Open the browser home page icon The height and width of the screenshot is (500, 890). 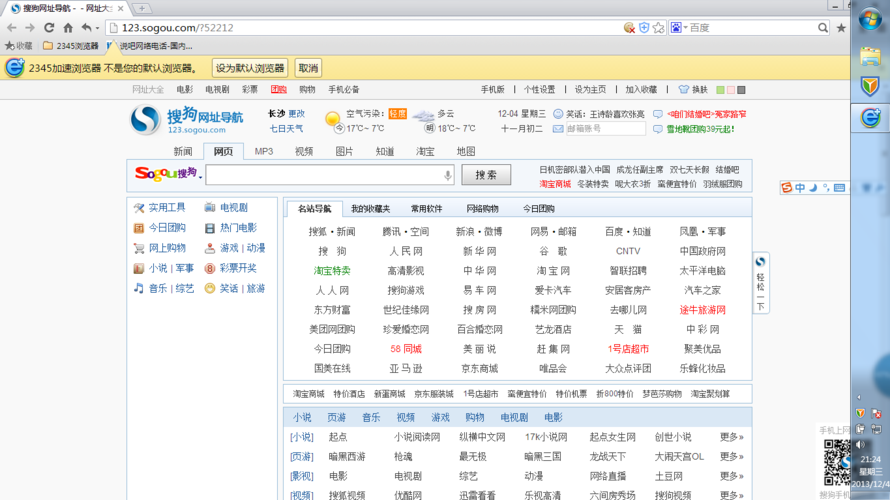(x=68, y=27)
